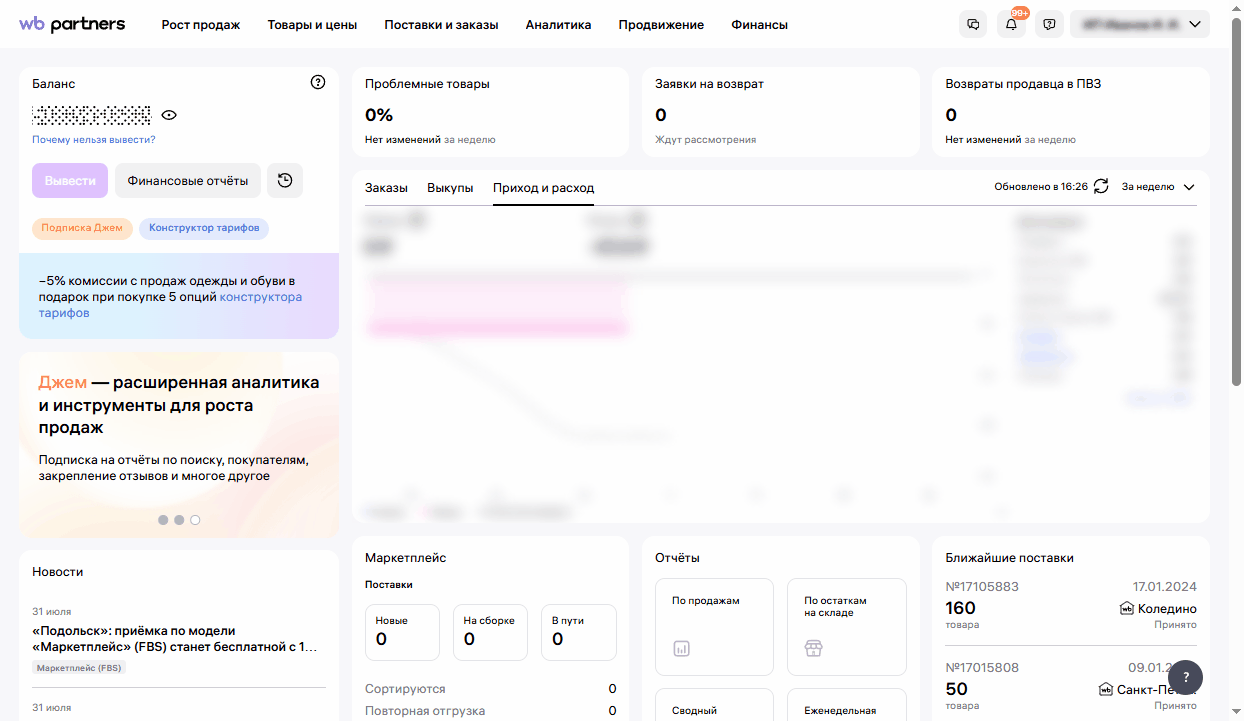The image size is (1244, 721).
Task: Click the 'Финансовые отчёты' button
Action: 188,181
